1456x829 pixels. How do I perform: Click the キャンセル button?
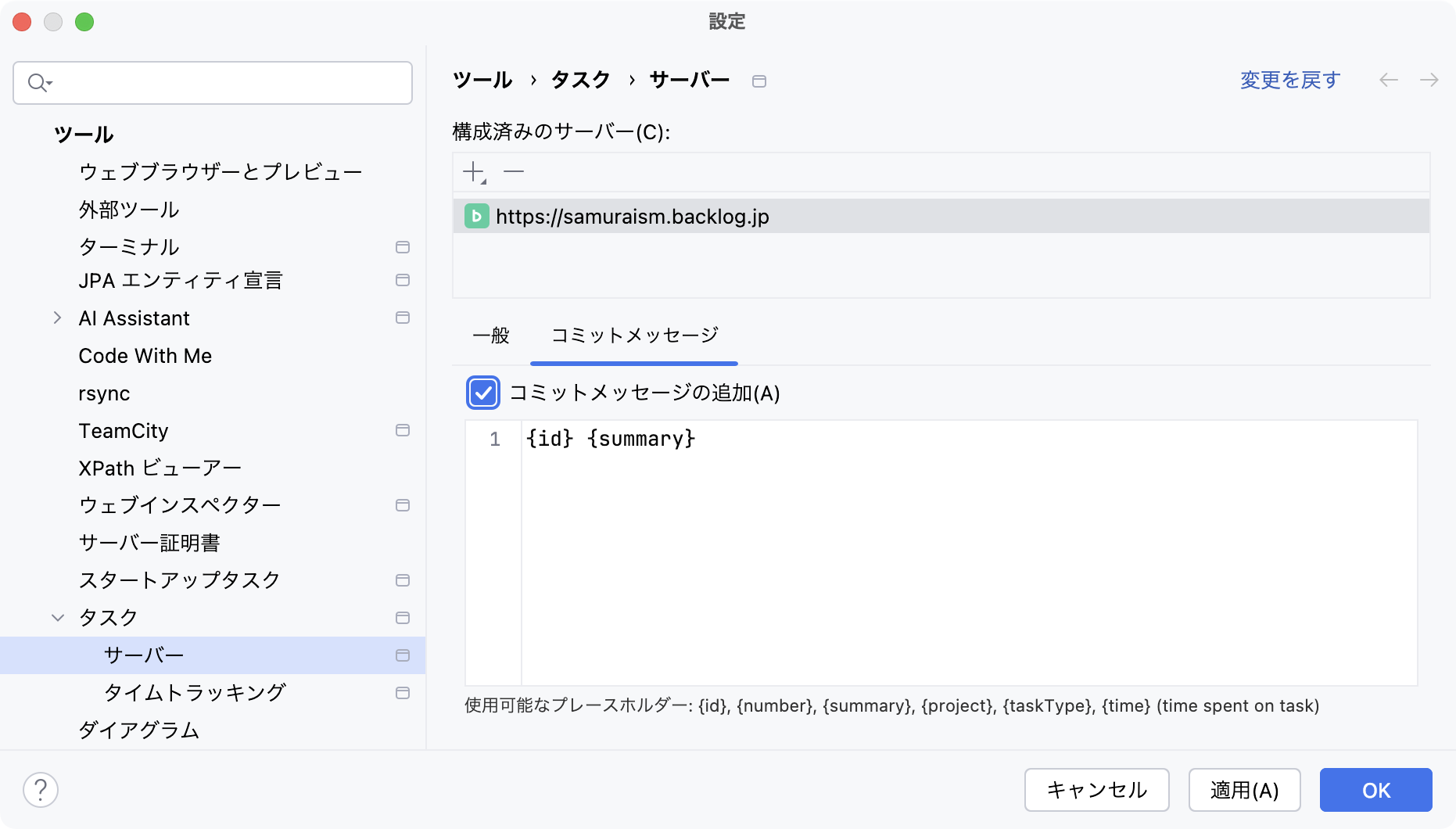pos(1097,790)
